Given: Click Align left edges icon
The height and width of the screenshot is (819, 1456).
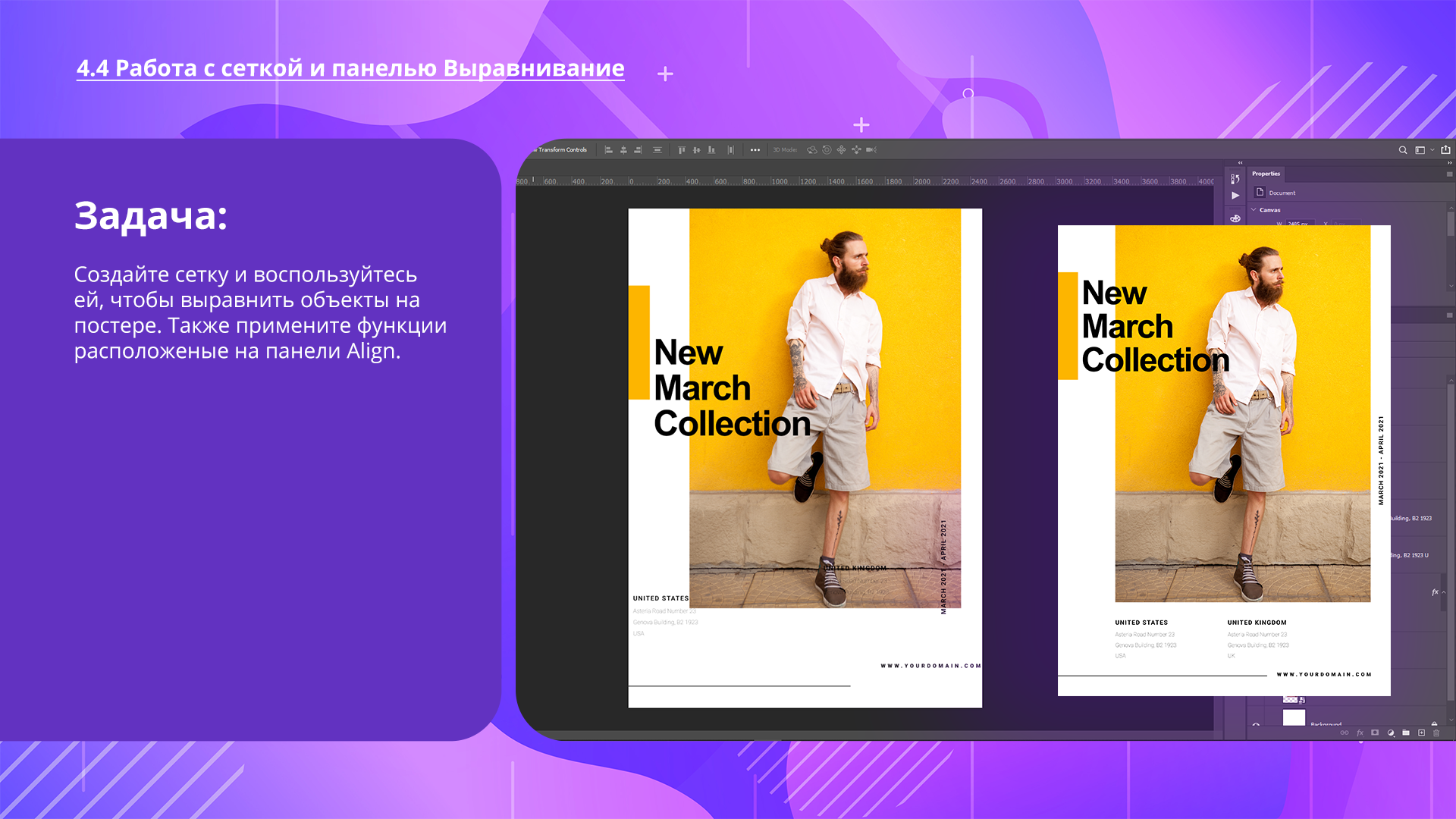Looking at the screenshot, I should pos(608,150).
